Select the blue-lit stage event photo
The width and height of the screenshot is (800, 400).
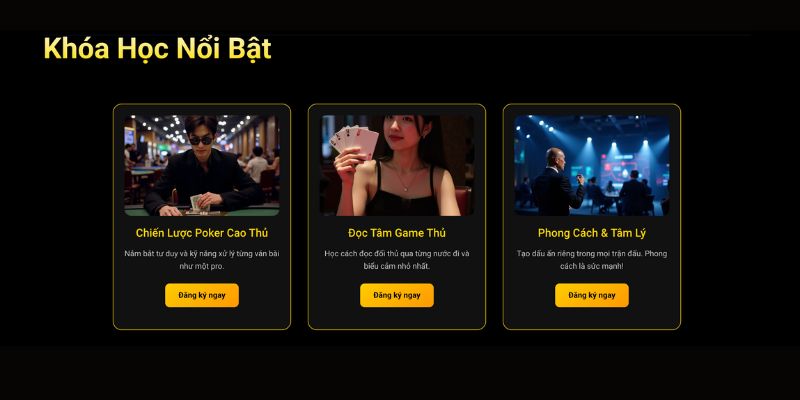(592, 165)
